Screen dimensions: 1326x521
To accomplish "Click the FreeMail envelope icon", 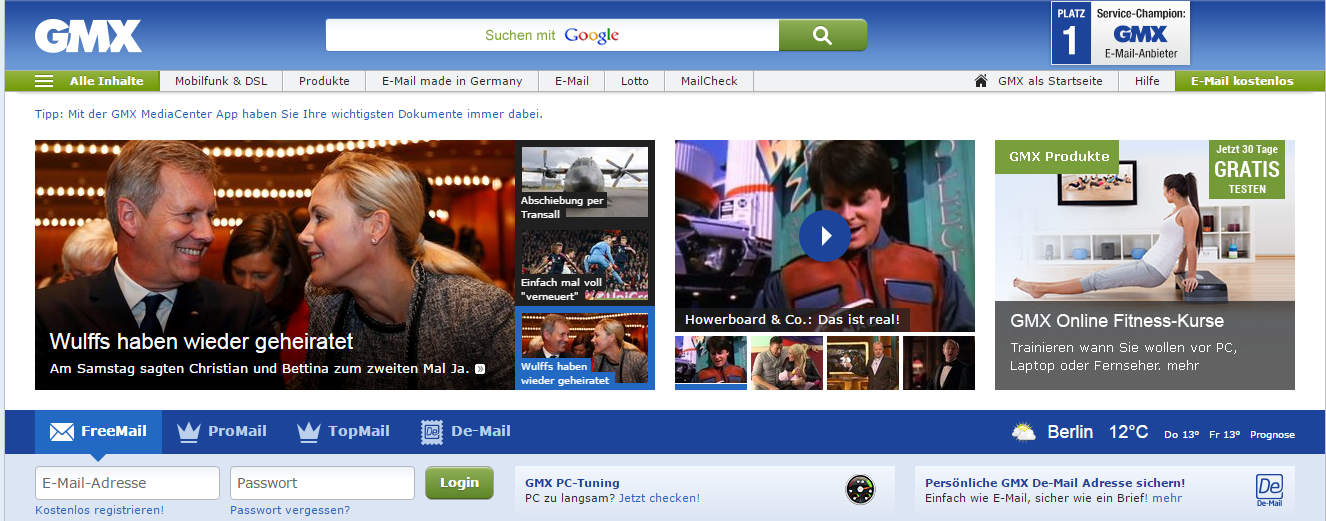I will click(x=62, y=432).
